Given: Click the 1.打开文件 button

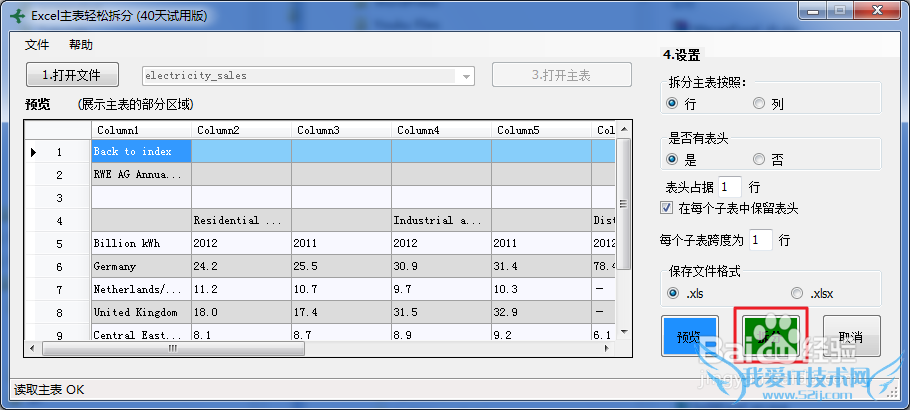Looking at the screenshot, I should click(71, 75).
